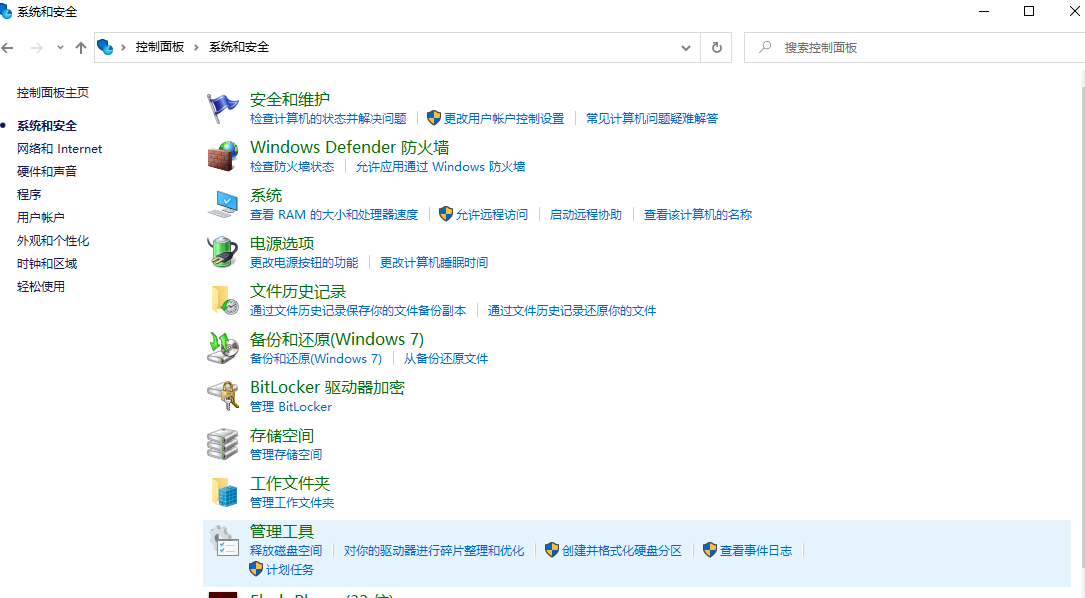
Task: Click the 文件历史记录 folder icon
Action: (x=222, y=300)
